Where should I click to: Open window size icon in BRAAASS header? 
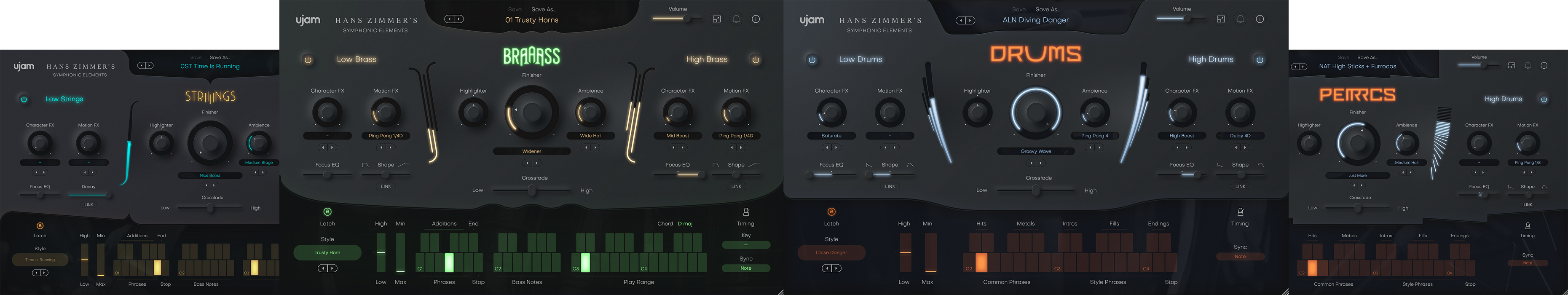[717, 19]
